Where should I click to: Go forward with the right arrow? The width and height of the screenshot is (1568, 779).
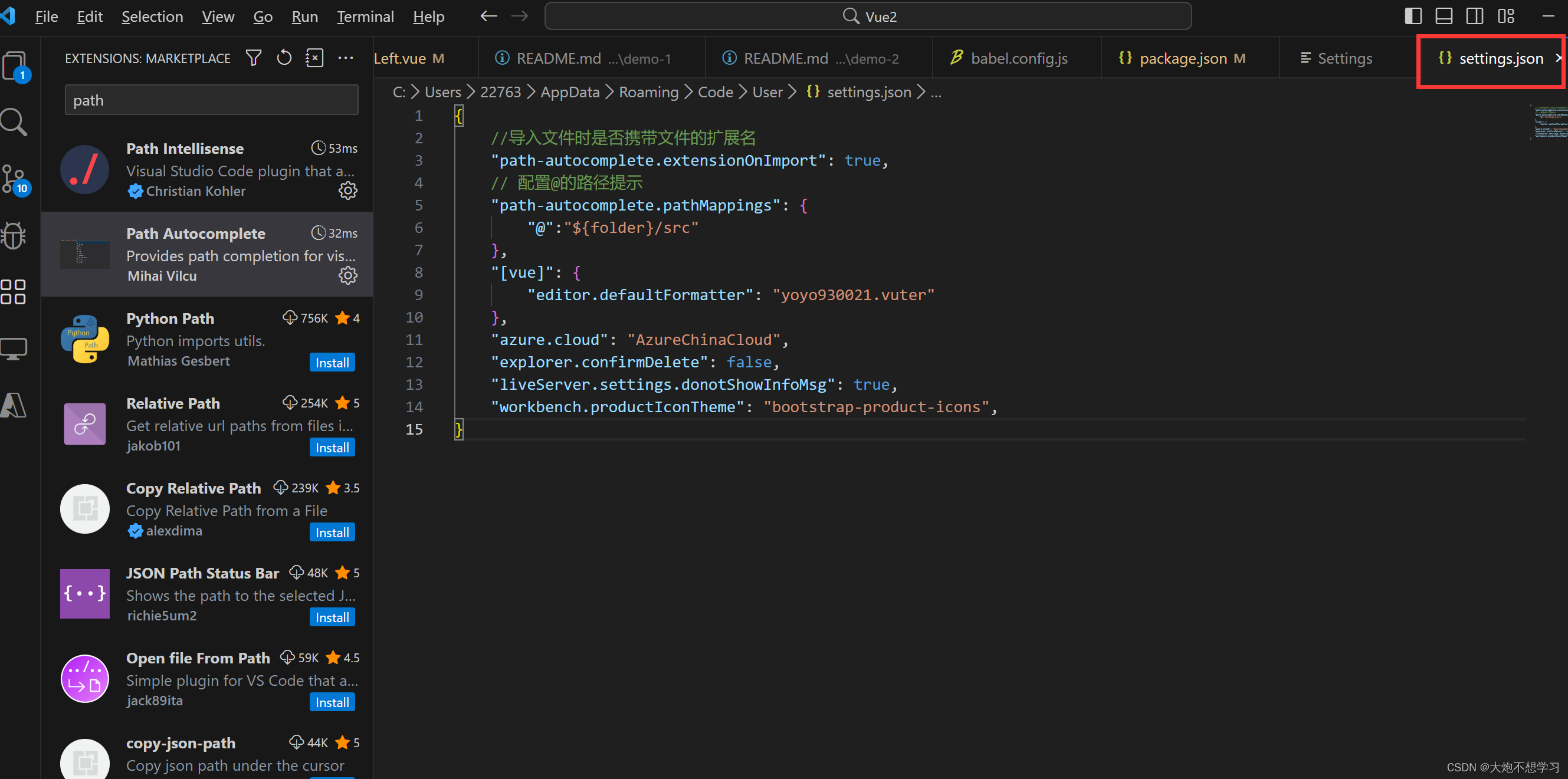click(x=519, y=16)
